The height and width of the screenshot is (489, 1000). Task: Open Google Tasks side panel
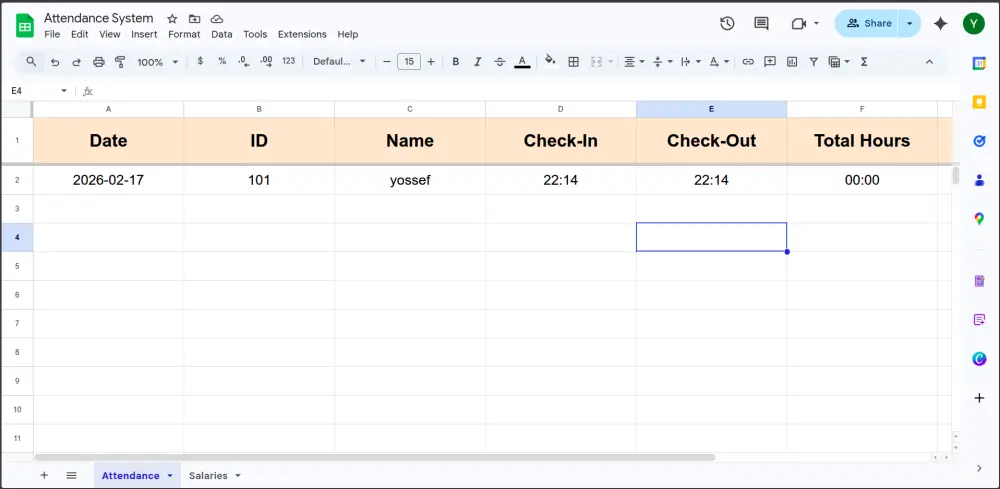(979, 141)
